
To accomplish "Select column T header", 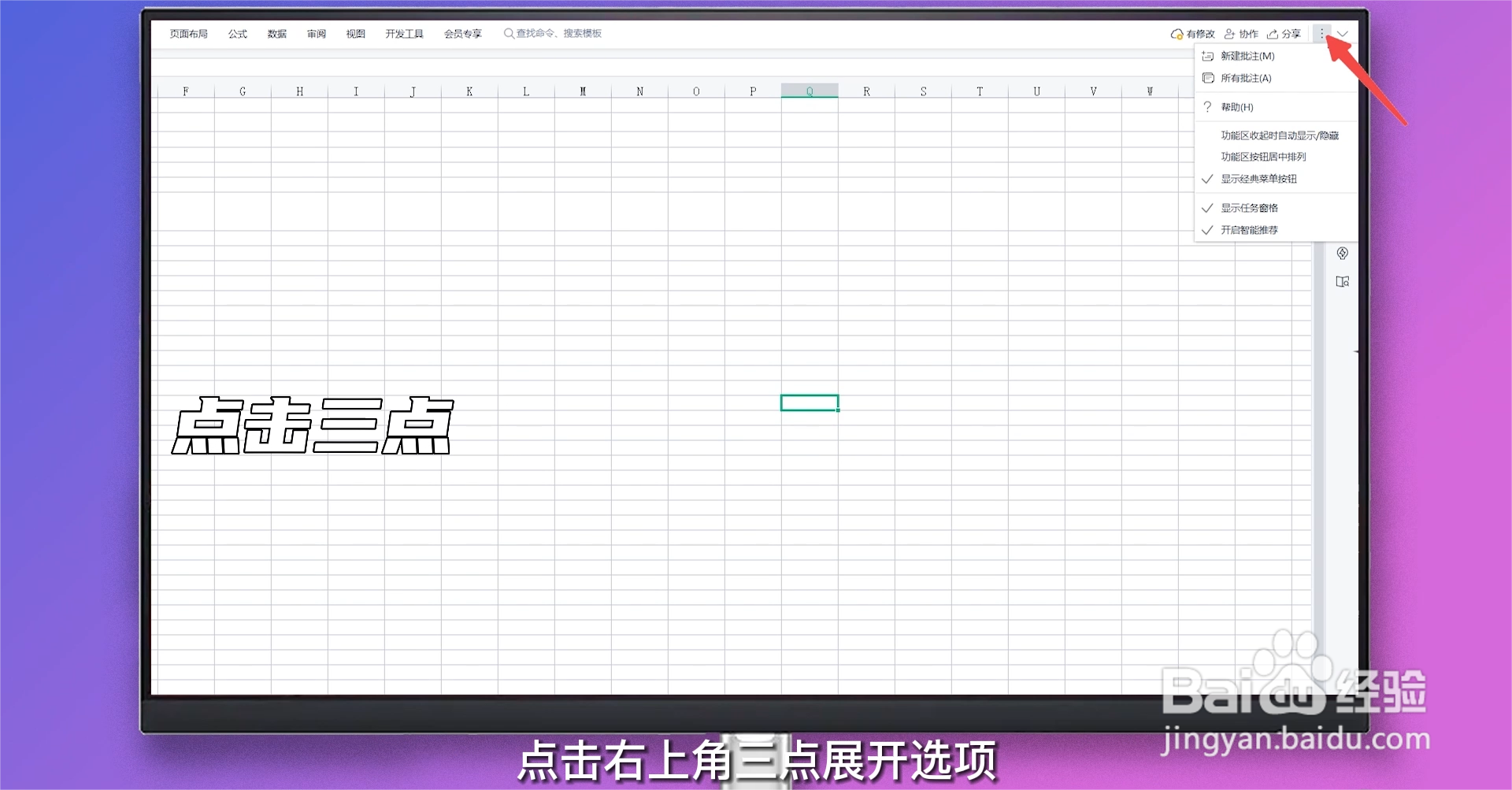I will point(980,91).
